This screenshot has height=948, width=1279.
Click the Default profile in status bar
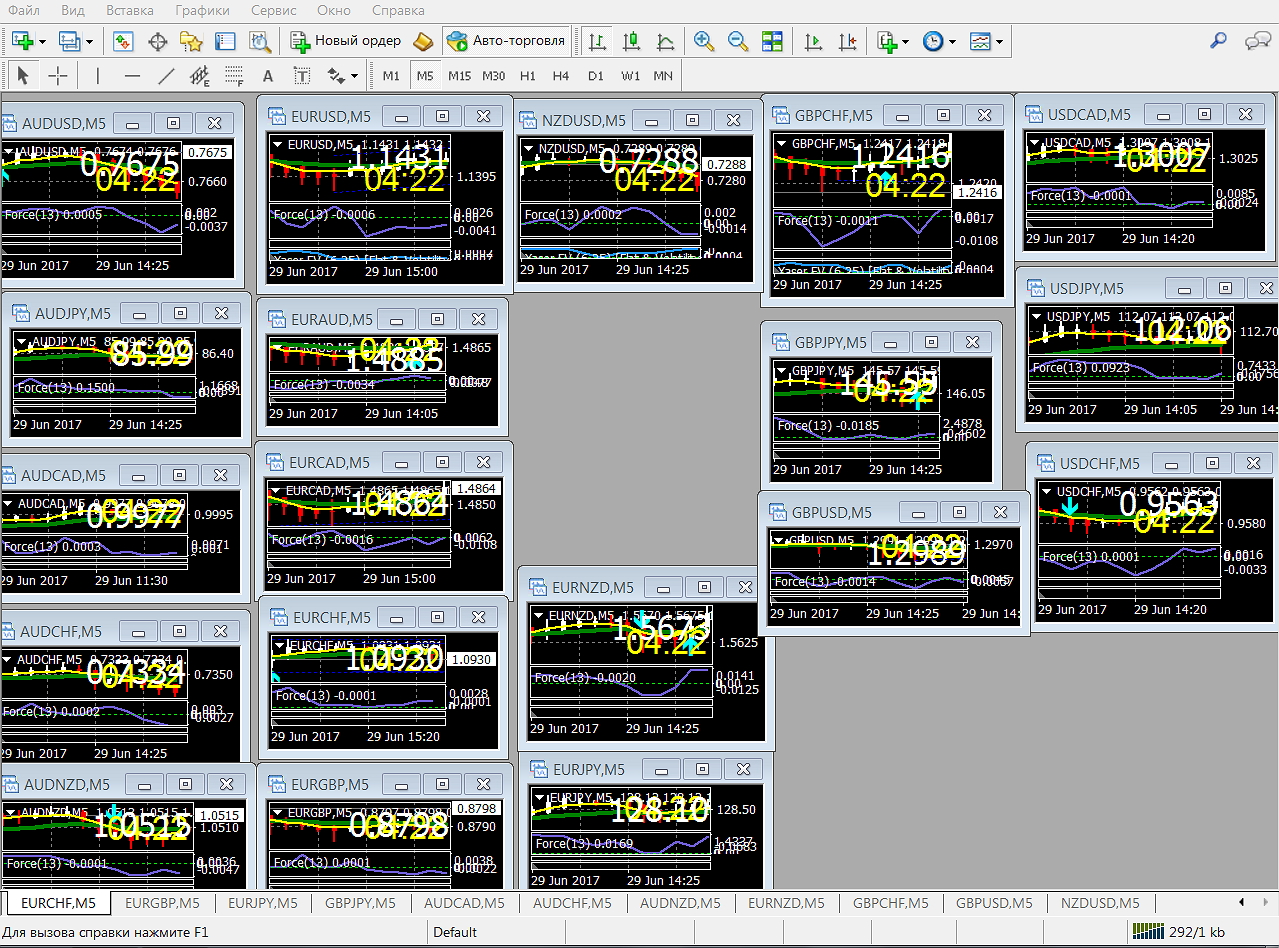[455, 932]
